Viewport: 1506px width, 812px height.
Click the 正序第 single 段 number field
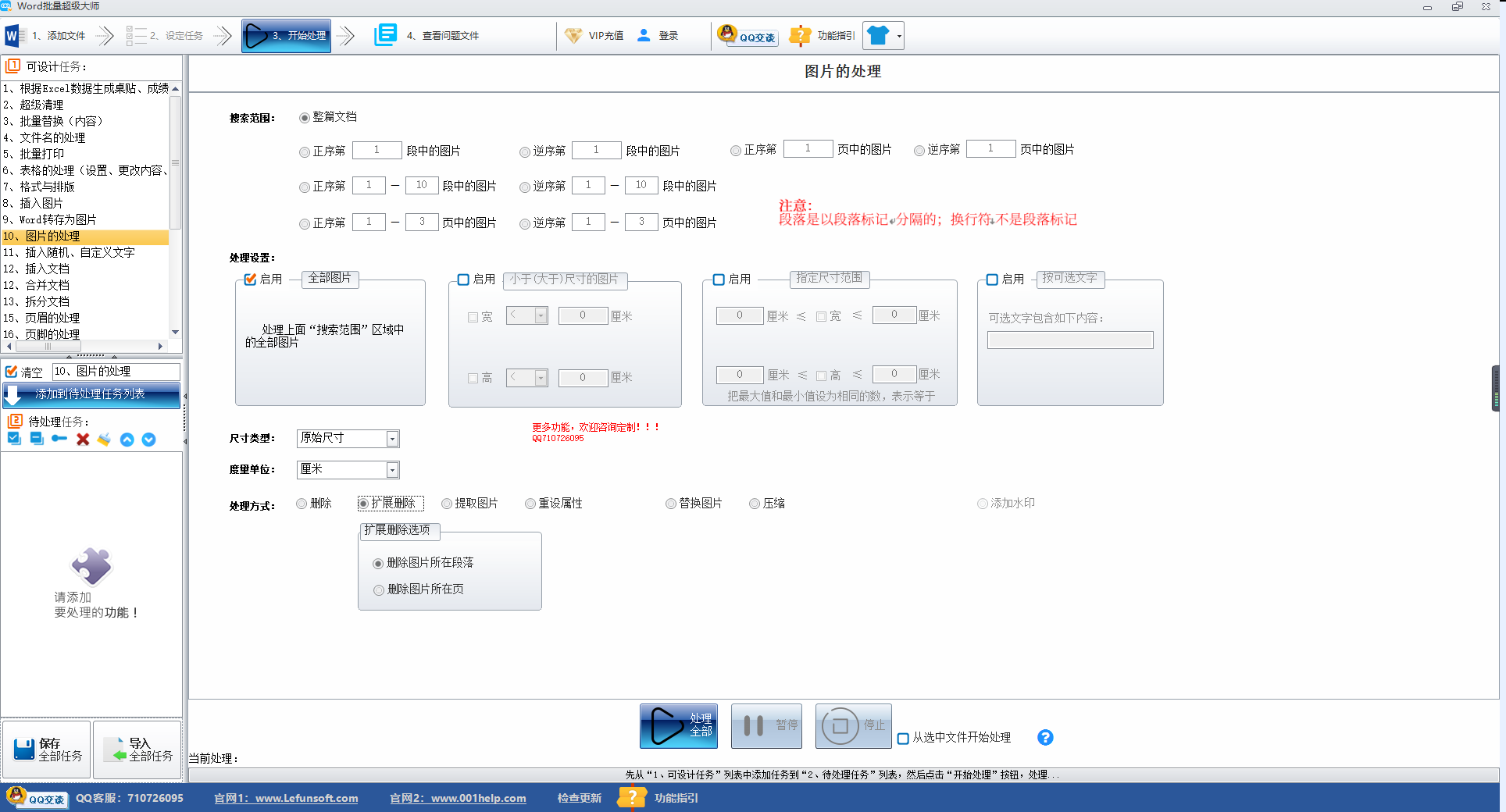(377, 150)
